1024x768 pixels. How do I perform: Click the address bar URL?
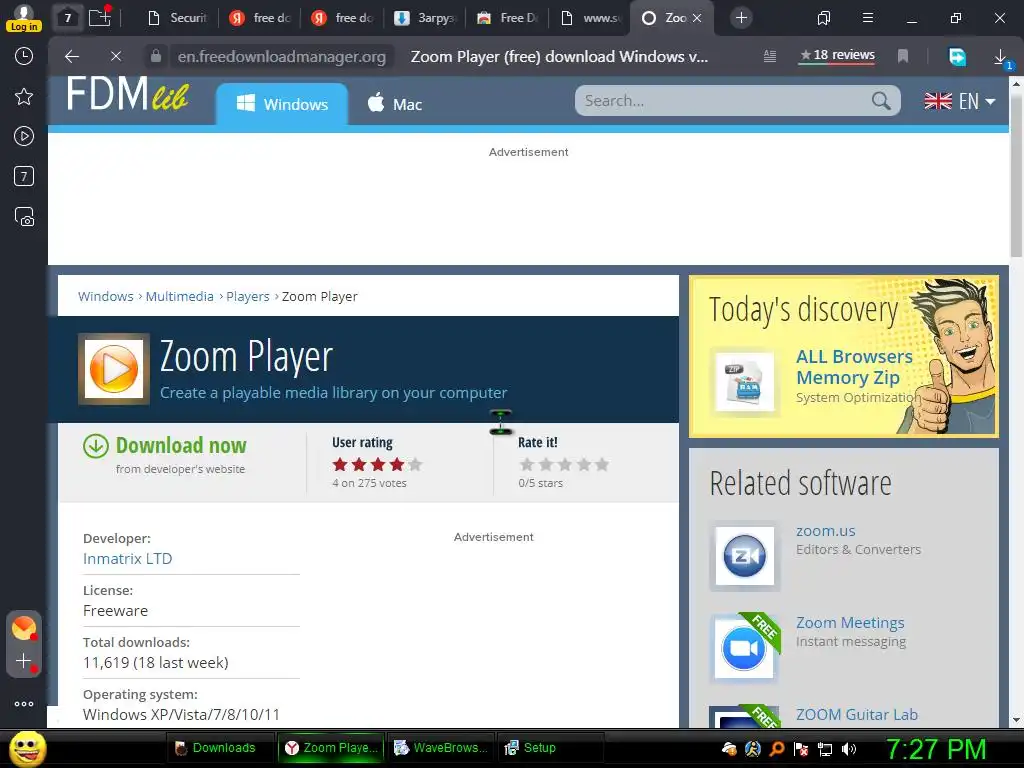coord(281,57)
